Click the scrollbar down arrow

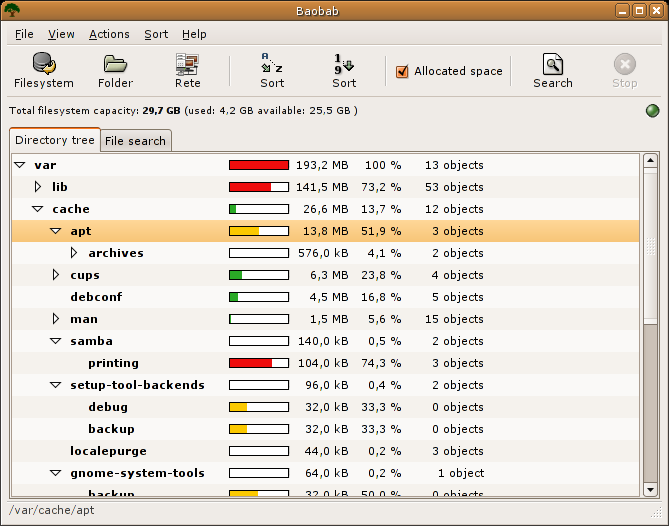pyautogui.click(x=650, y=489)
